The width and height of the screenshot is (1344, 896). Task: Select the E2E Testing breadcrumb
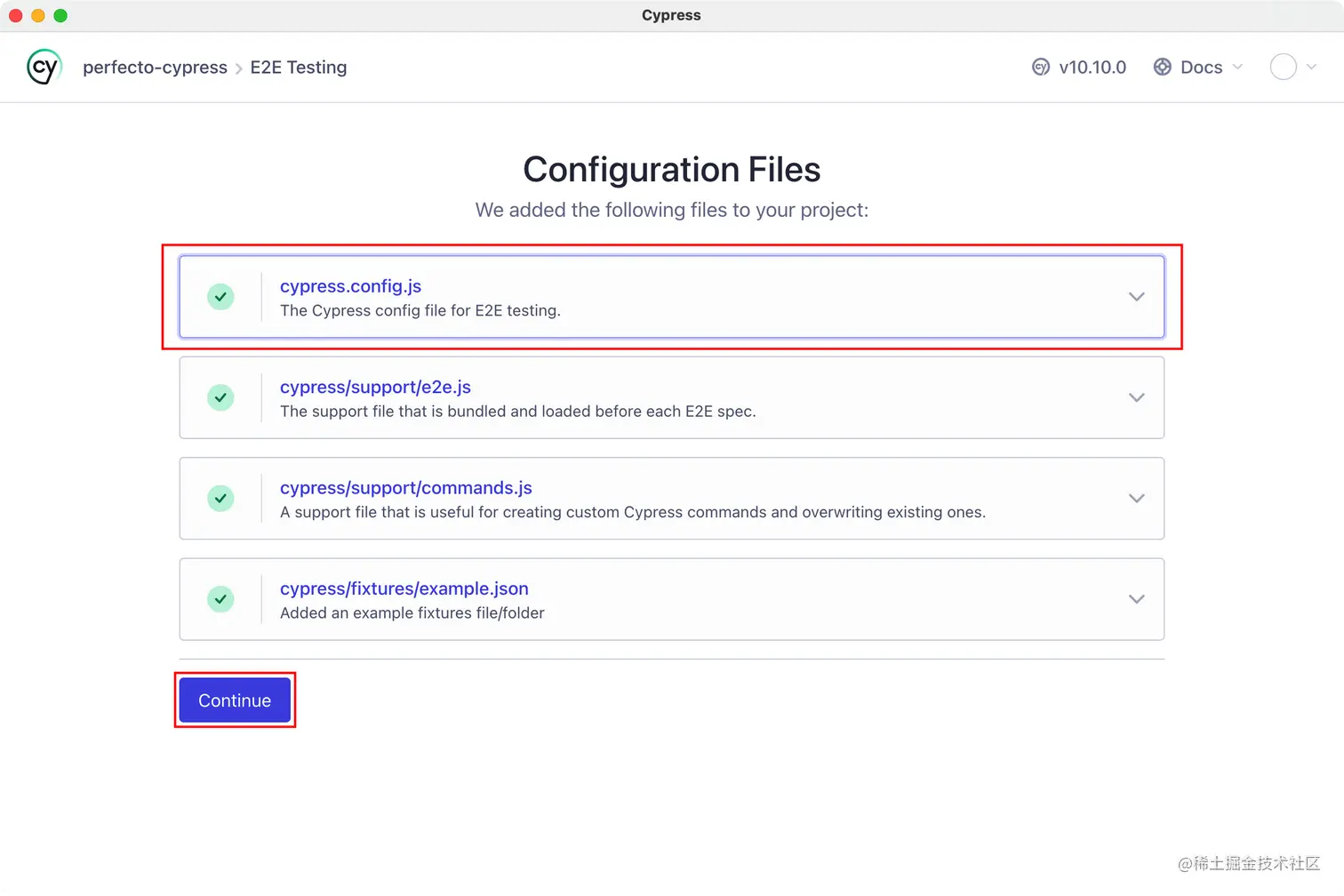point(299,68)
